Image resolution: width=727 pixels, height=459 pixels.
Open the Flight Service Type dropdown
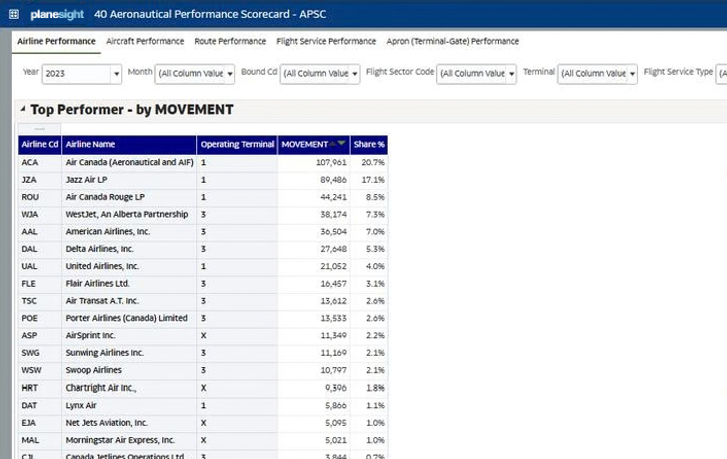[721, 74]
